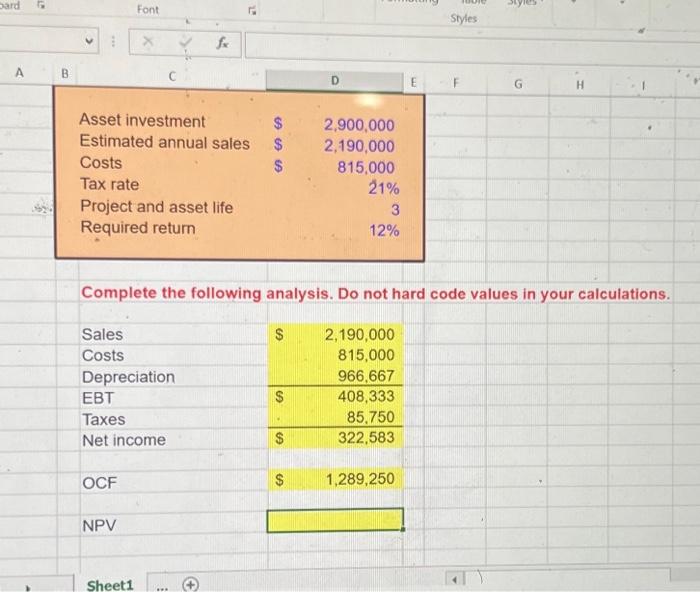Click the NPV label

99,525
